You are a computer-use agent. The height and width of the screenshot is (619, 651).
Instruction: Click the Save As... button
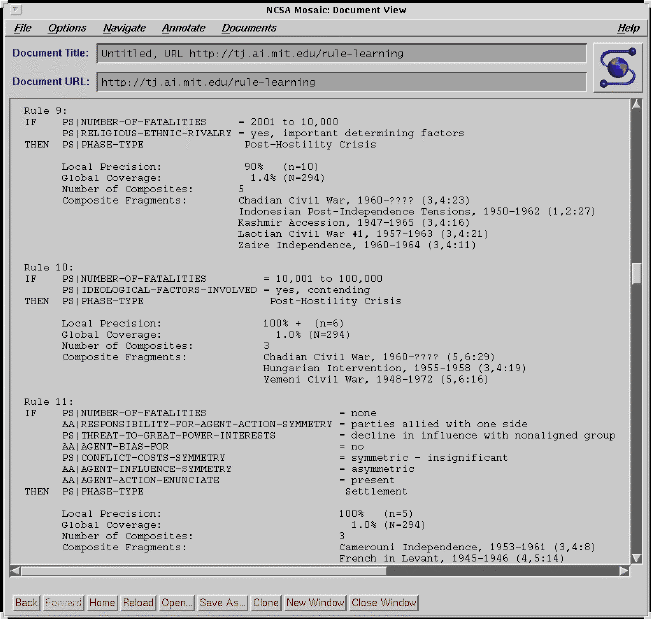[223, 603]
